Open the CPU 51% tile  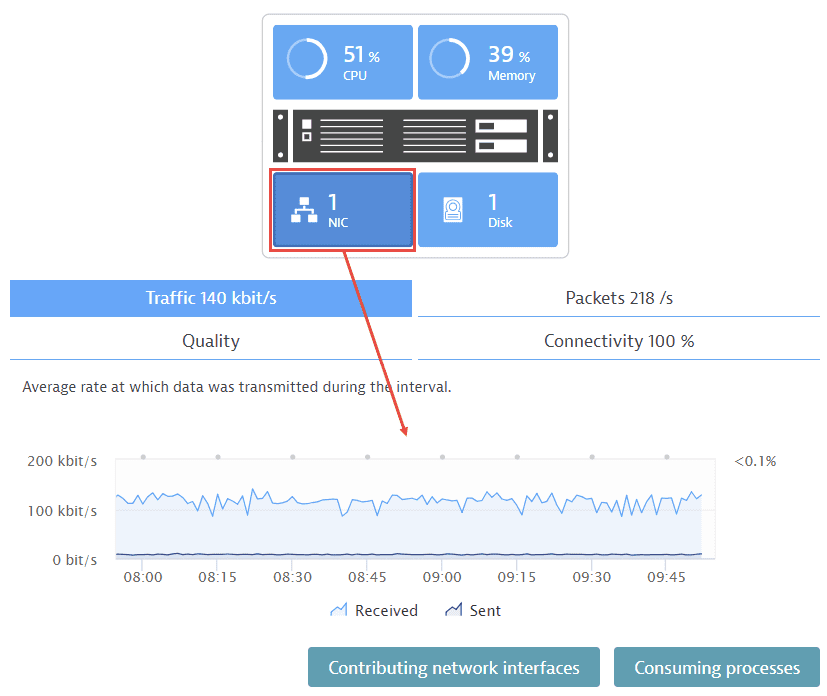(x=343, y=62)
